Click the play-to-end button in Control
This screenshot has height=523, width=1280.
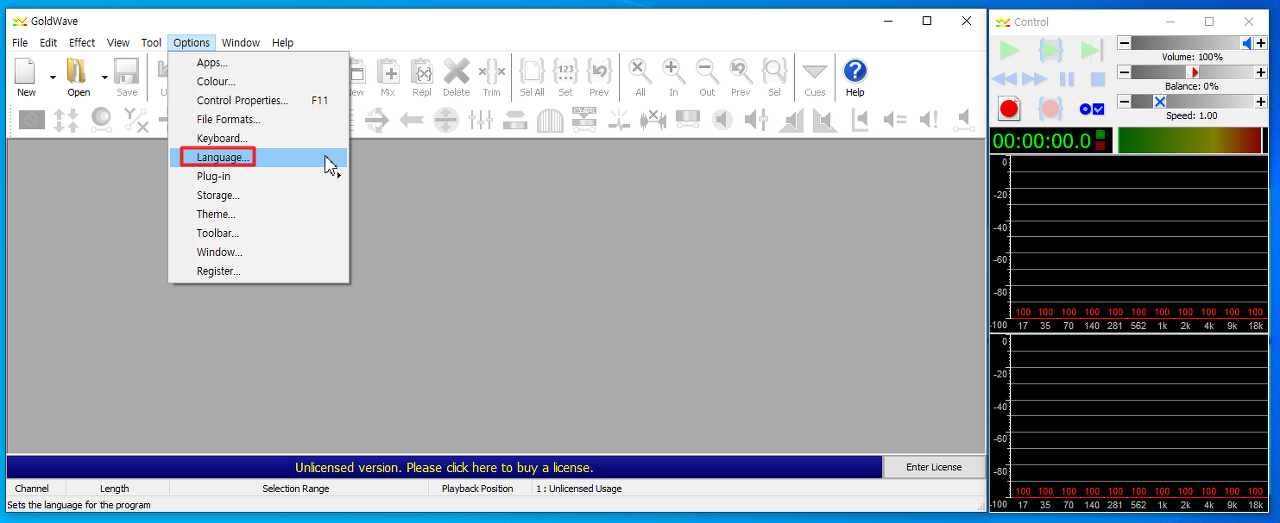coord(1091,50)
